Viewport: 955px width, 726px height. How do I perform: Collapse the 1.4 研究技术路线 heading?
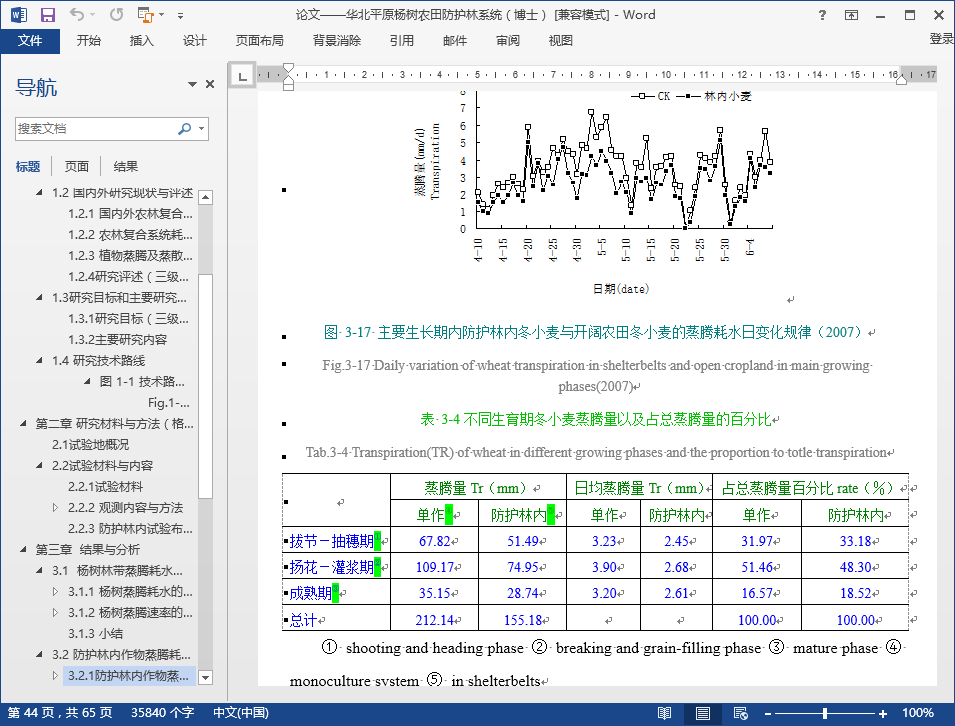coord(39,361)
